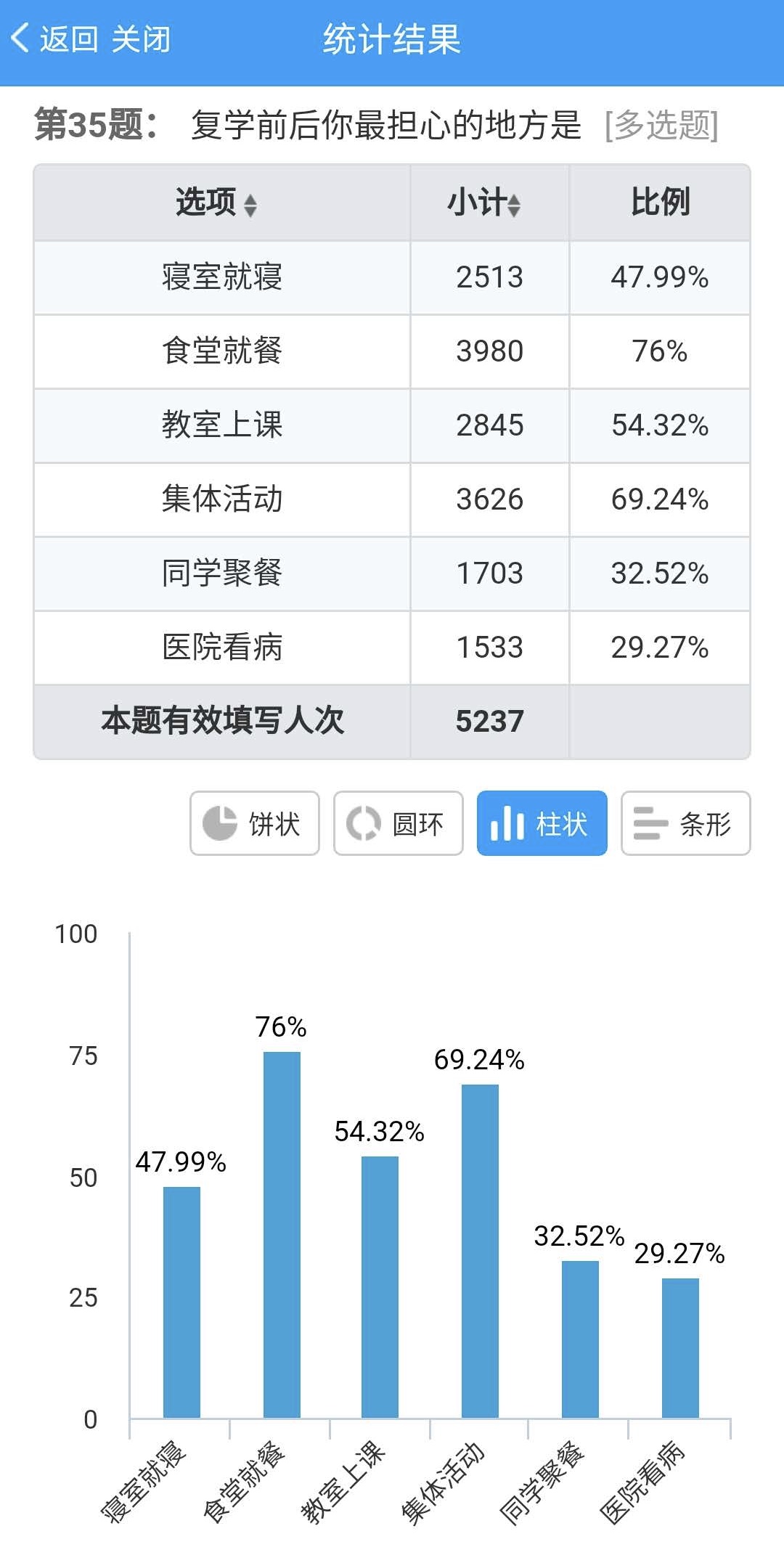Click the 集体活动 69.24% bar
This screenshot has width=784, height=1555.
click(x=480, y=1250)
